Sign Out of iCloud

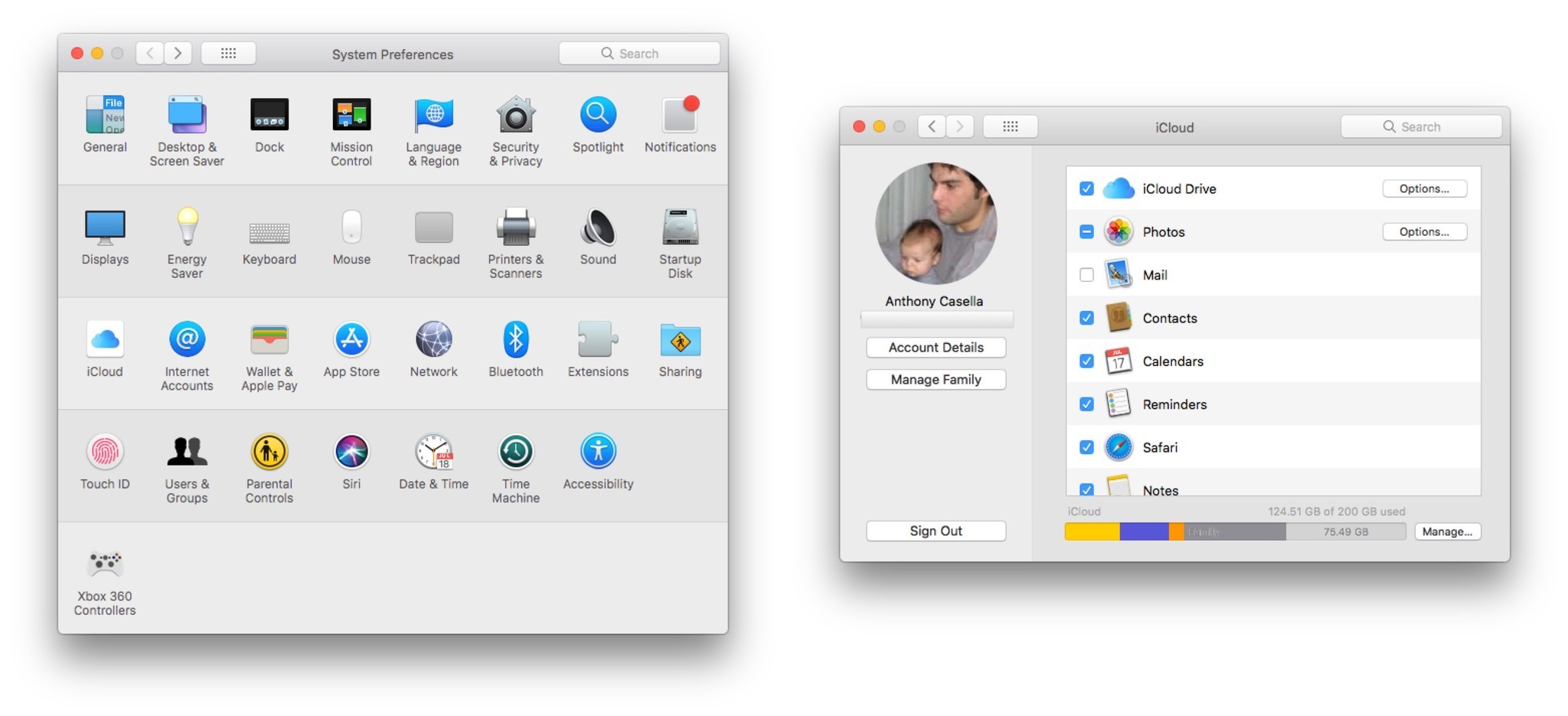tap(936, 531)
